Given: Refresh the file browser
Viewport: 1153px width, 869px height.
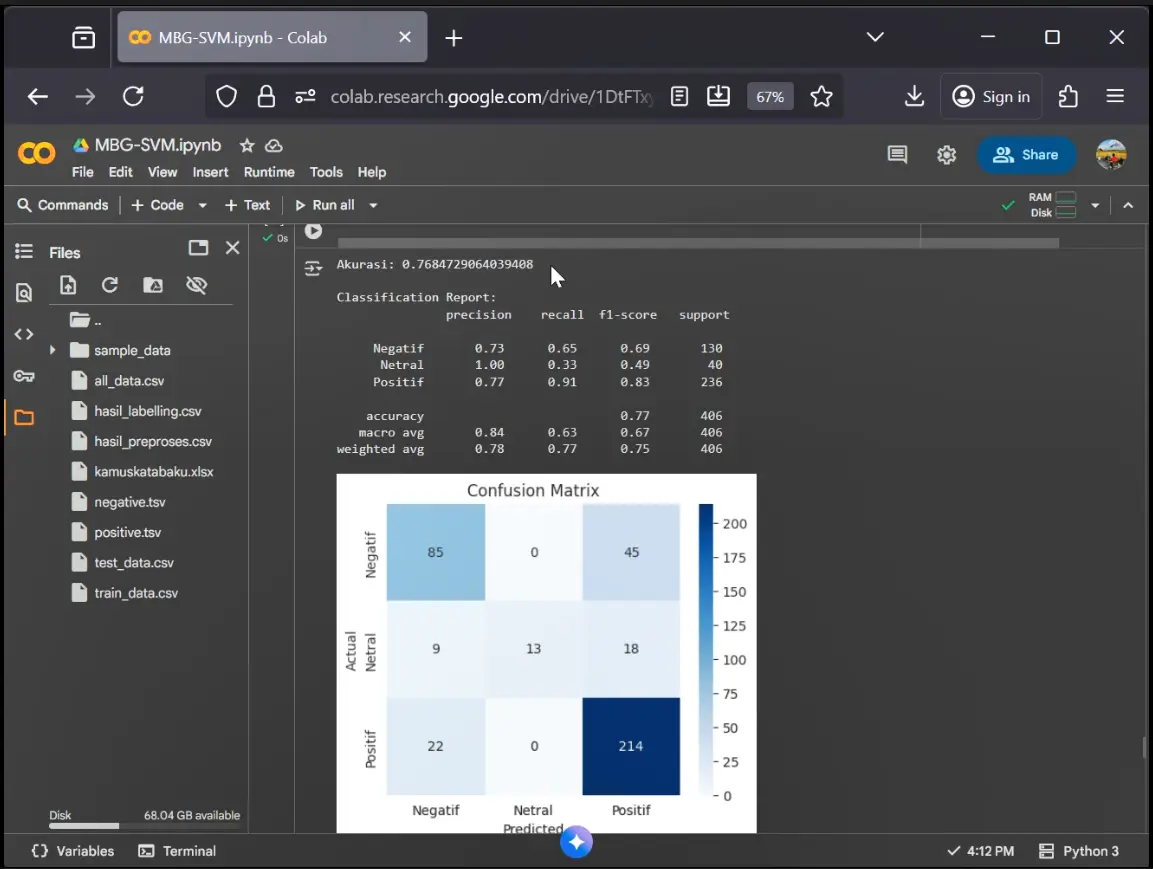Looking at the screenshot, I should click(x=110, y=285).
